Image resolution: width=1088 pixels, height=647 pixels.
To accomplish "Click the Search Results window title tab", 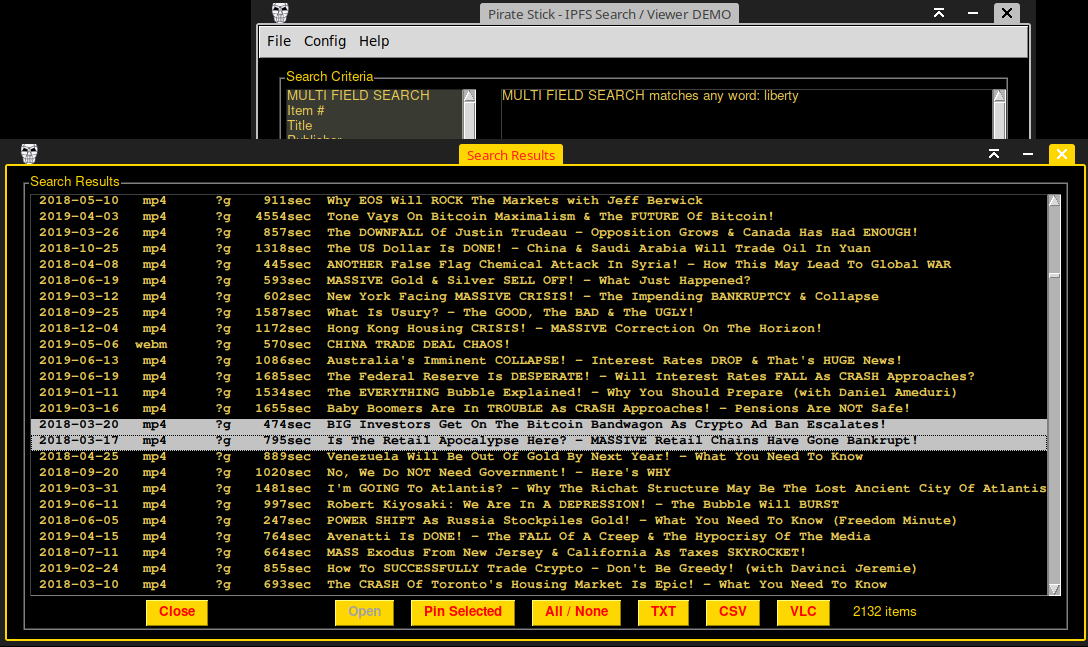I will (511, 155).
